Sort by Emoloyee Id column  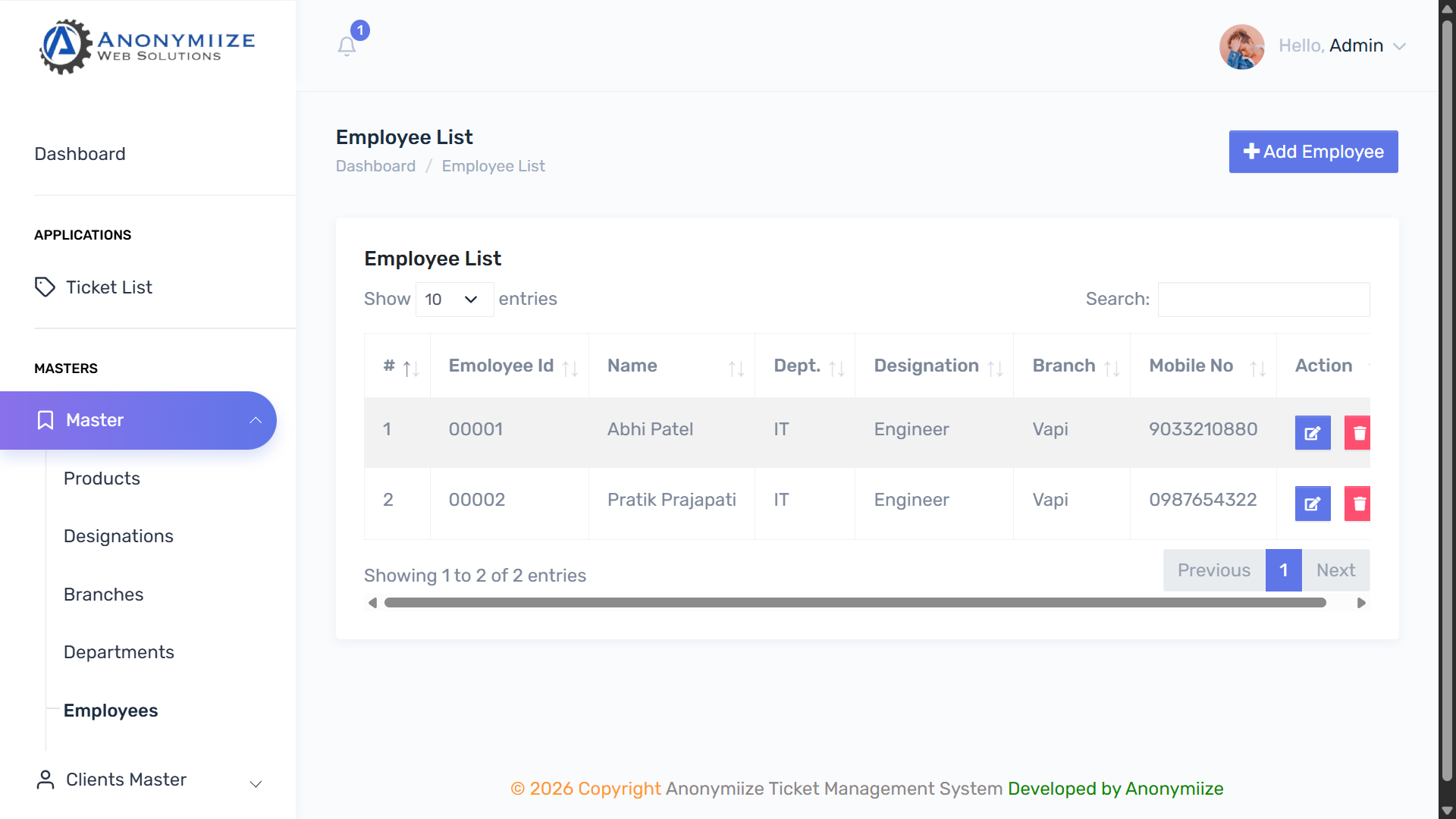point(510,366)
